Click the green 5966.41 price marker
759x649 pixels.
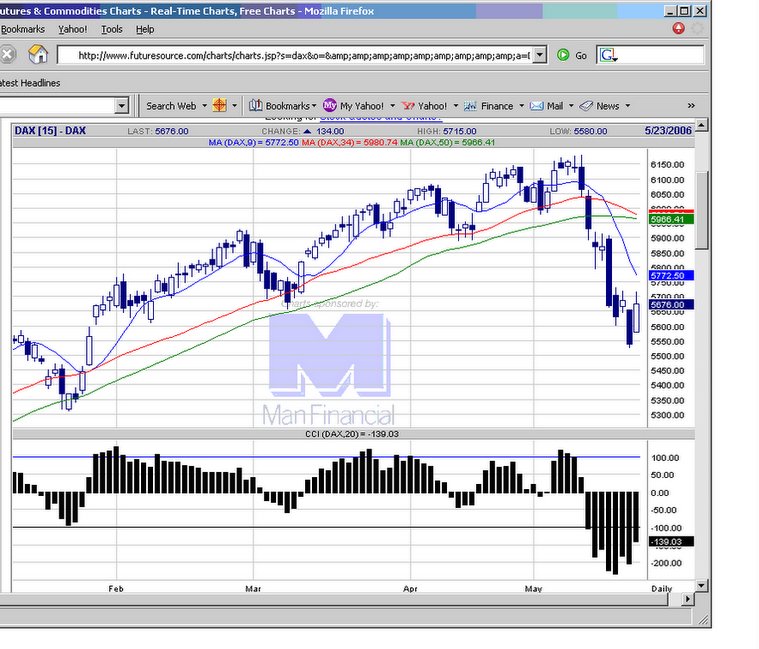point(671,220)
